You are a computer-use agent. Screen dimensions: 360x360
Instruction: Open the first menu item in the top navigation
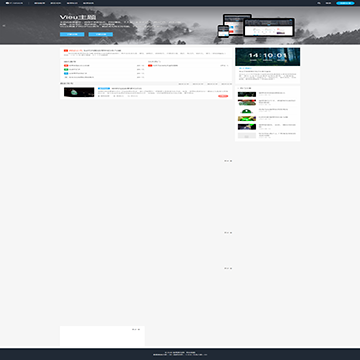pos(39,3)
